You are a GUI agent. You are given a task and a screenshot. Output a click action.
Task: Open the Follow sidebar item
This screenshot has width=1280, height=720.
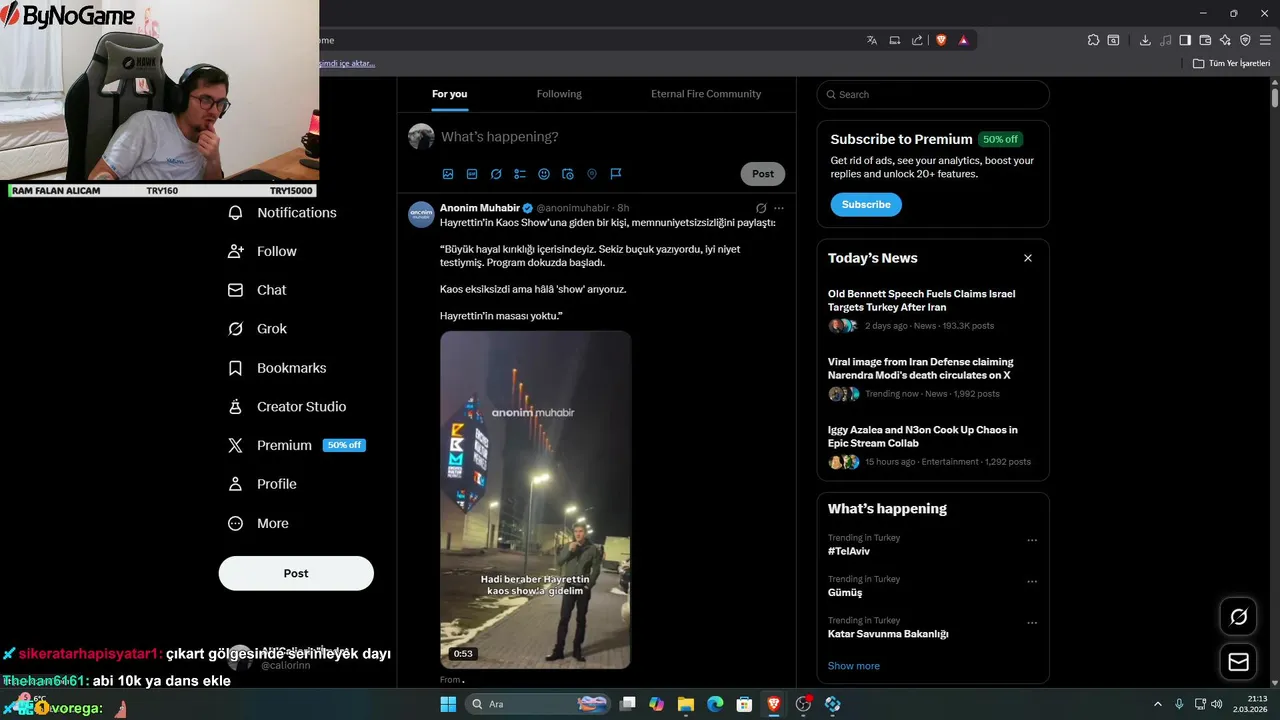pyautogui.click(x=263, y=252)
